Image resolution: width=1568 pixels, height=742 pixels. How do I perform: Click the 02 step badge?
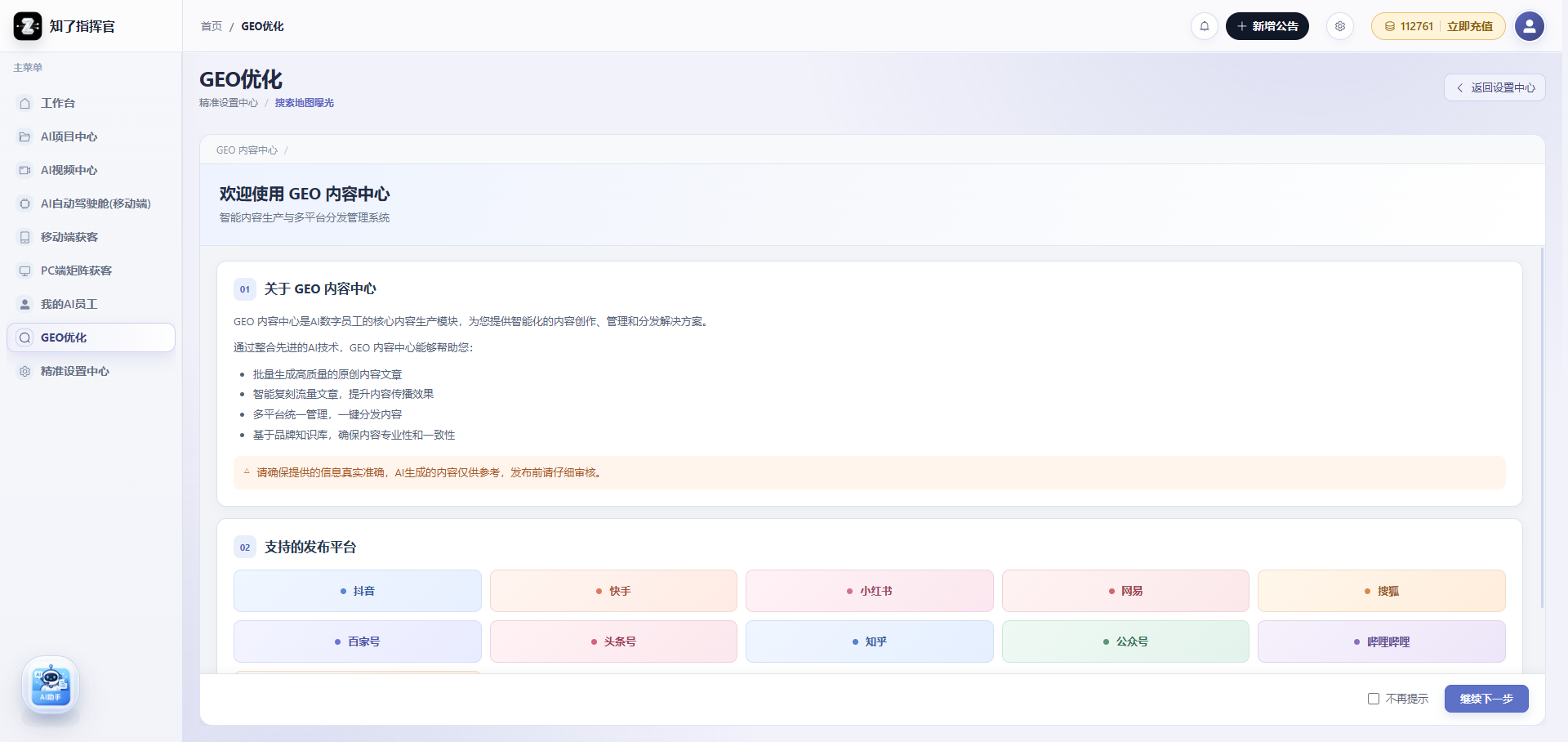click(x=245, y=548)
